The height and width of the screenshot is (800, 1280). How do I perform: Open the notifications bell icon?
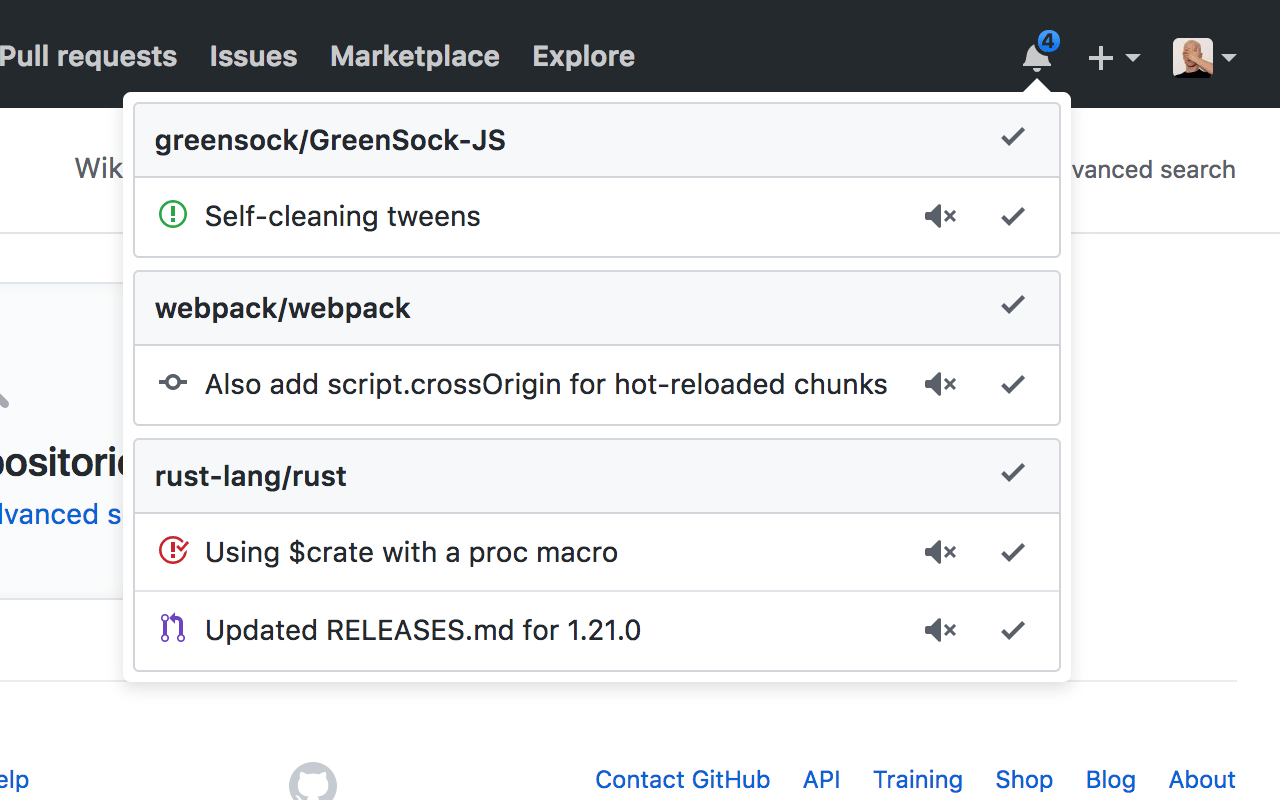[x=1037, y=58]
